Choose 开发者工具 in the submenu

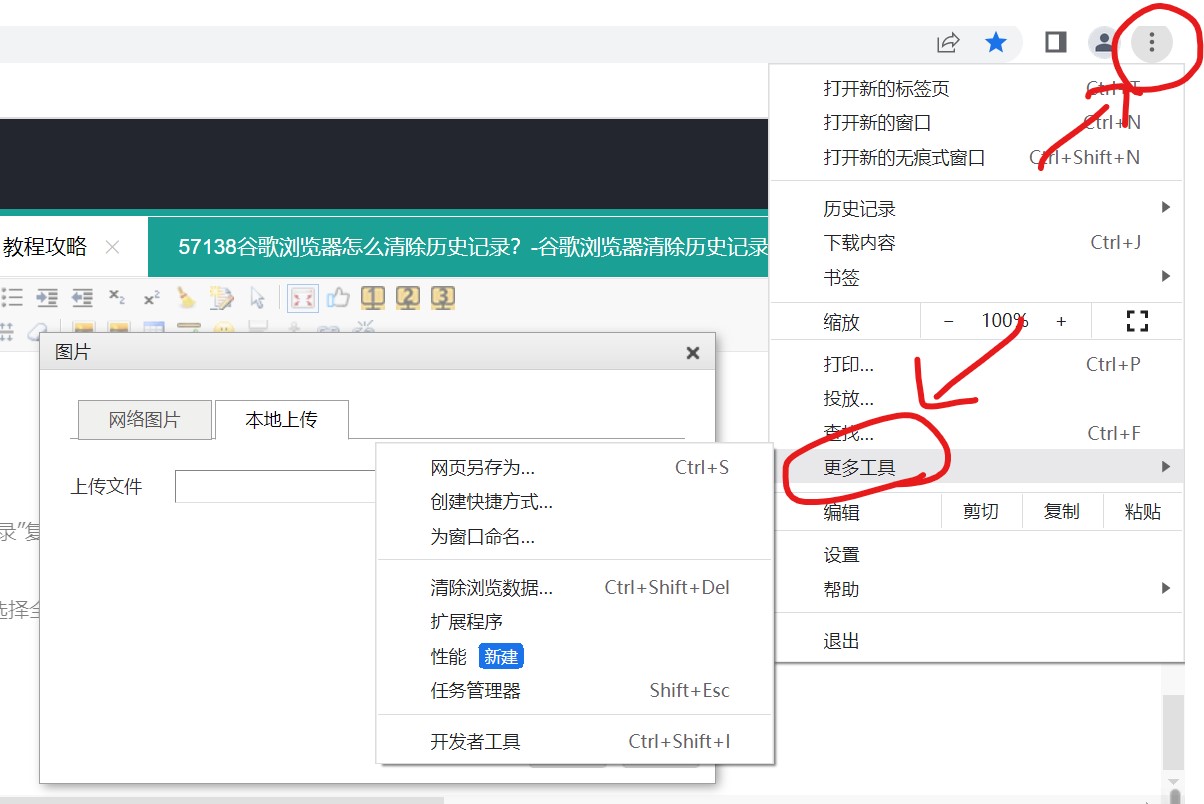coord(476,741)
